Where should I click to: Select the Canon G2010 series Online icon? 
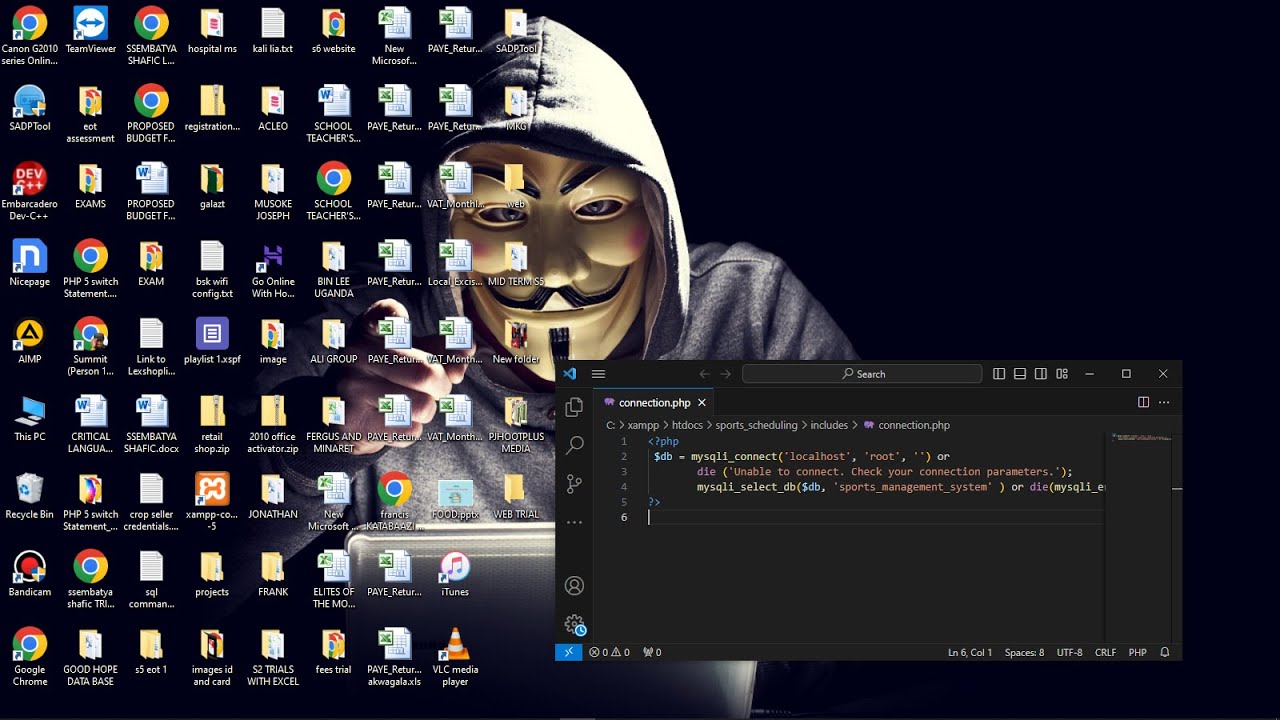pos(30,37)
